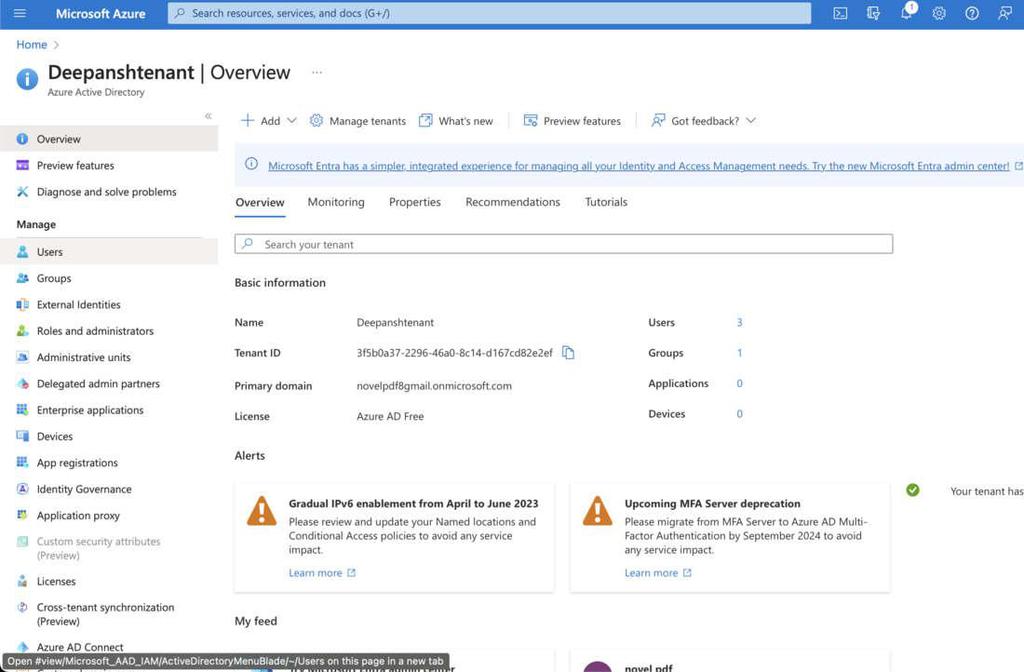The height and width of the screenshot is (672, 1024).
Task: Open the hamburger portal menu
Action: tap(20, 13)
